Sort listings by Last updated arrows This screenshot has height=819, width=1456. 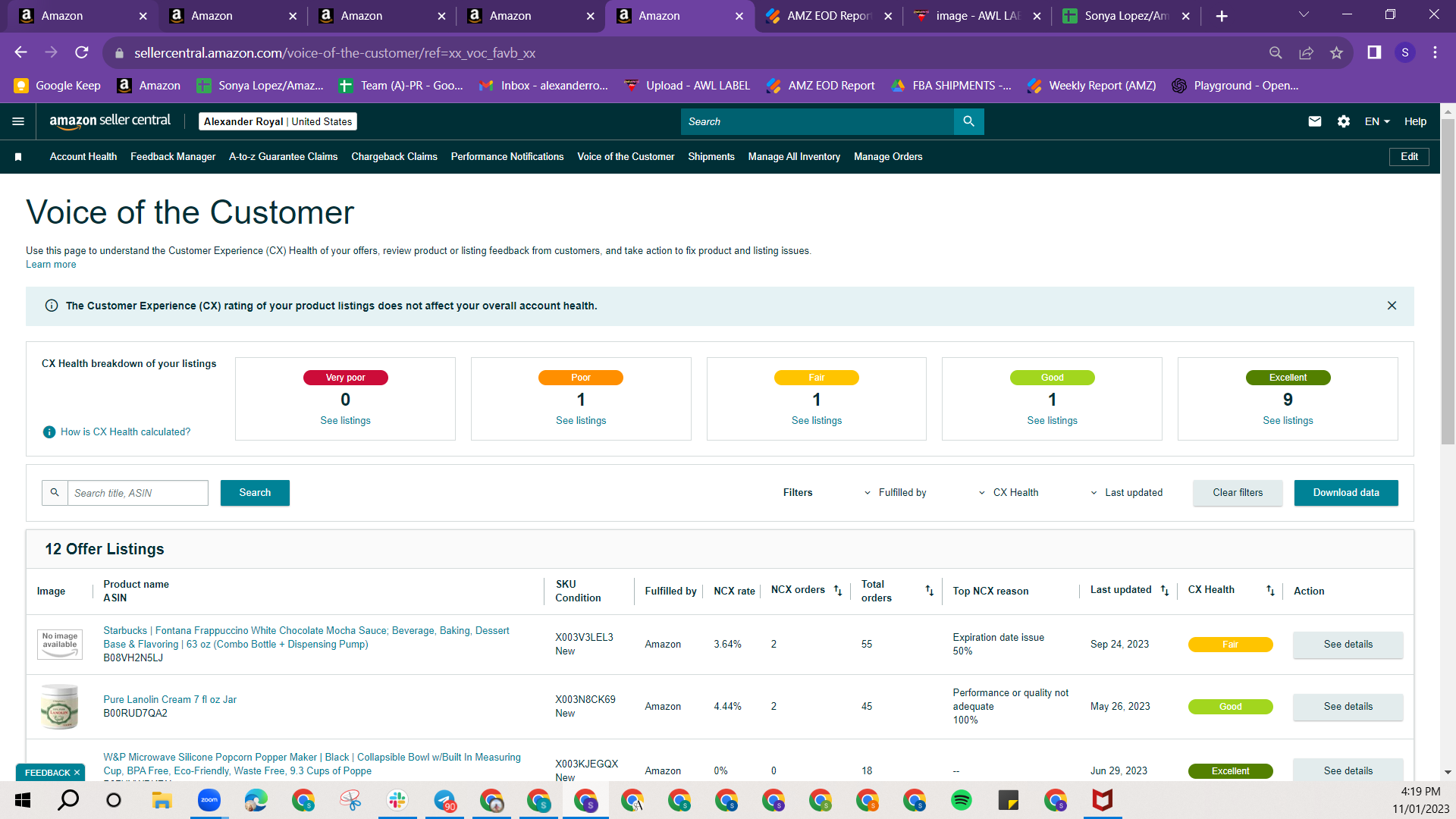pyautogui.click(x=1164, y=591)
